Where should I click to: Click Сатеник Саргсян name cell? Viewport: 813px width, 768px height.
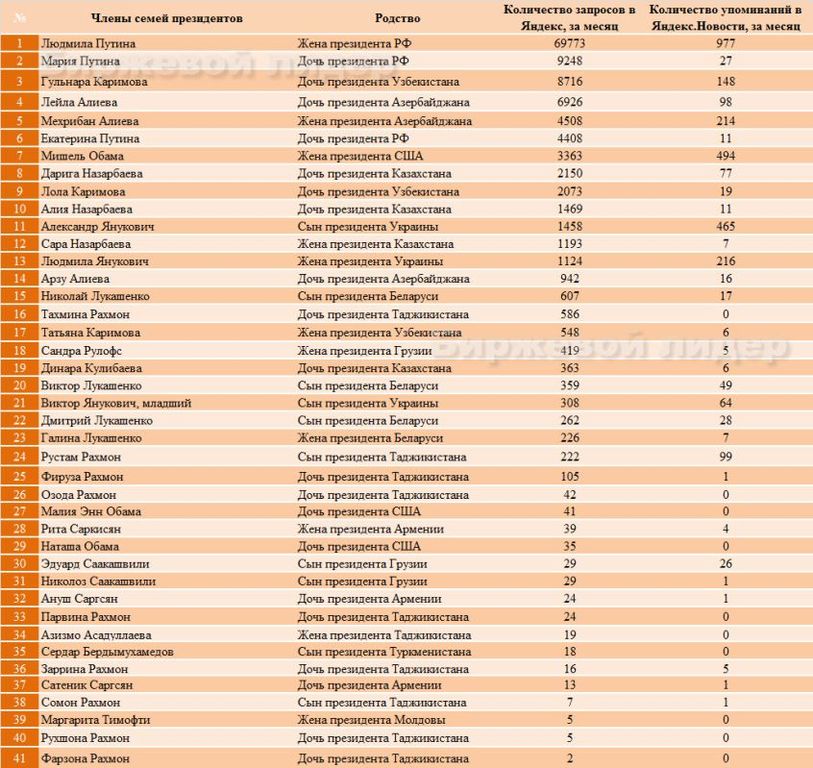tap(87, 686)
